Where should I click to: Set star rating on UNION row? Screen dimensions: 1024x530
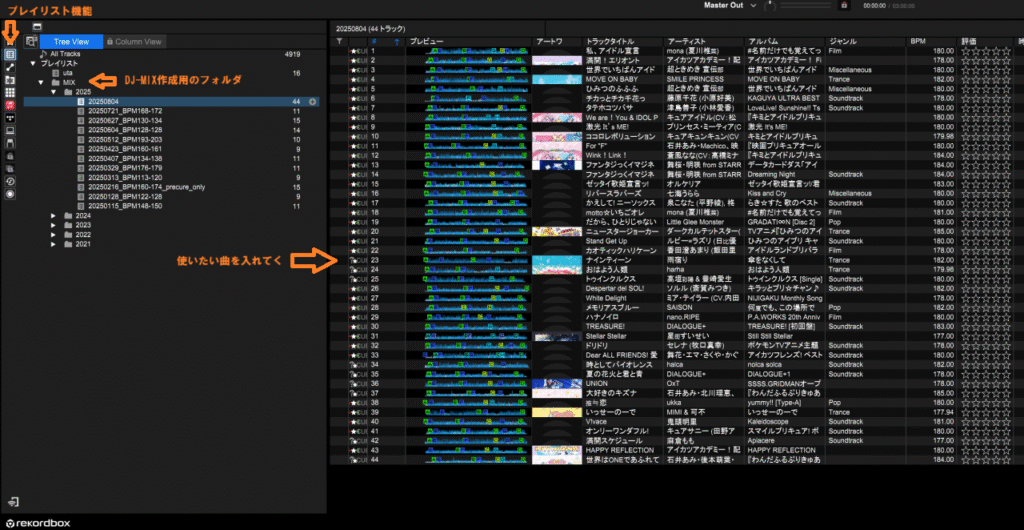pyautogui.click(x=986, y=384)
